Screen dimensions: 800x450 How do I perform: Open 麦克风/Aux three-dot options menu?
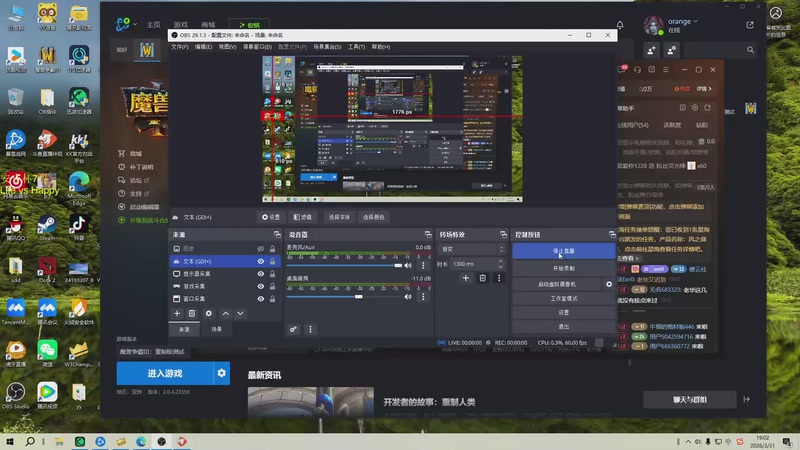click(x=423, y=265)
